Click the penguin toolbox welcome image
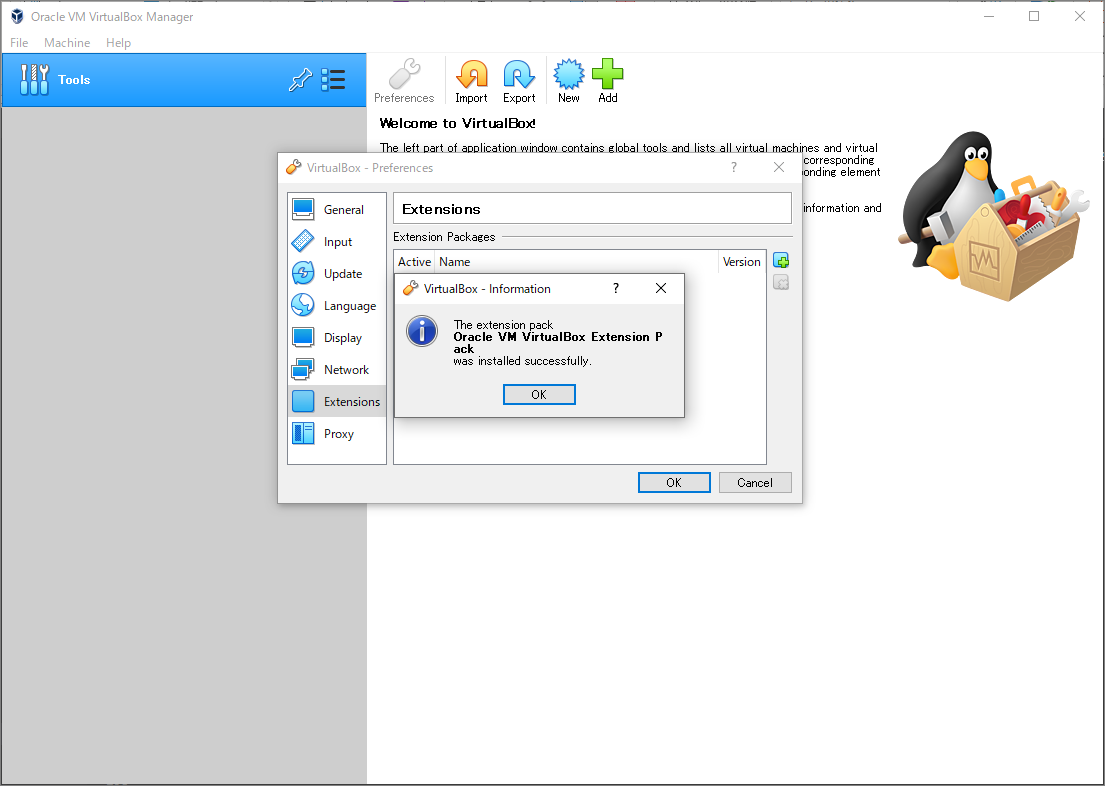The width and height of the screenshot is (1105, 786). (994, 216)
